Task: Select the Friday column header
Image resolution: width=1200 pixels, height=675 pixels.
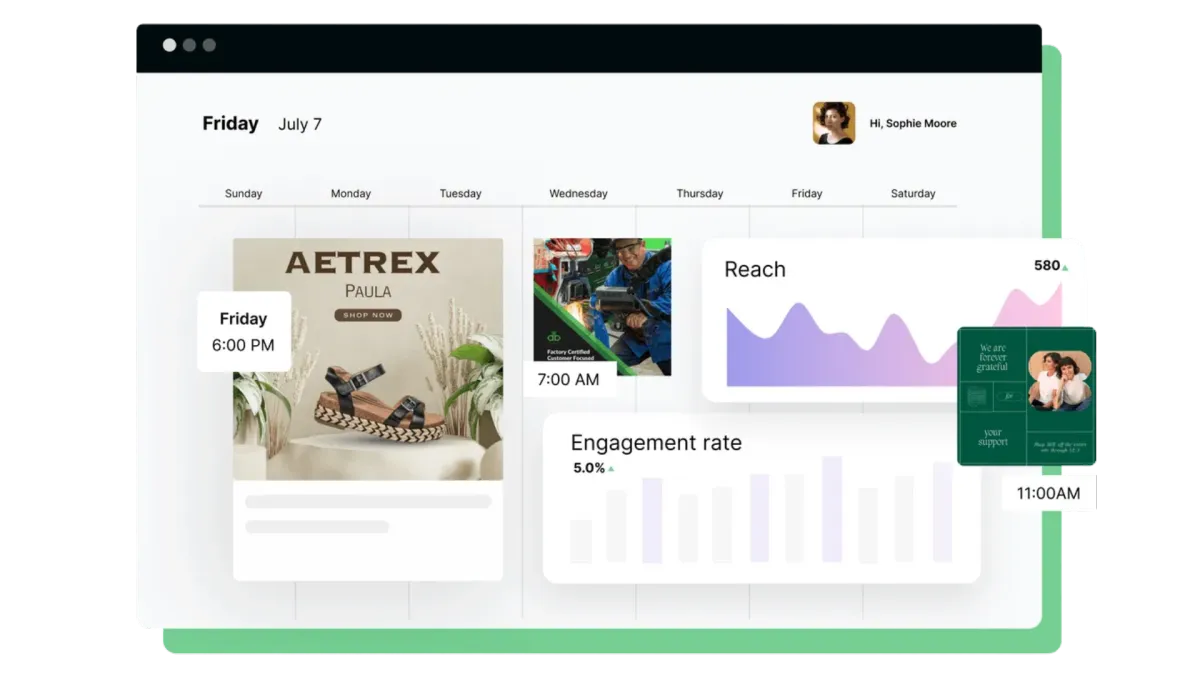Action: tap(807, 194)
